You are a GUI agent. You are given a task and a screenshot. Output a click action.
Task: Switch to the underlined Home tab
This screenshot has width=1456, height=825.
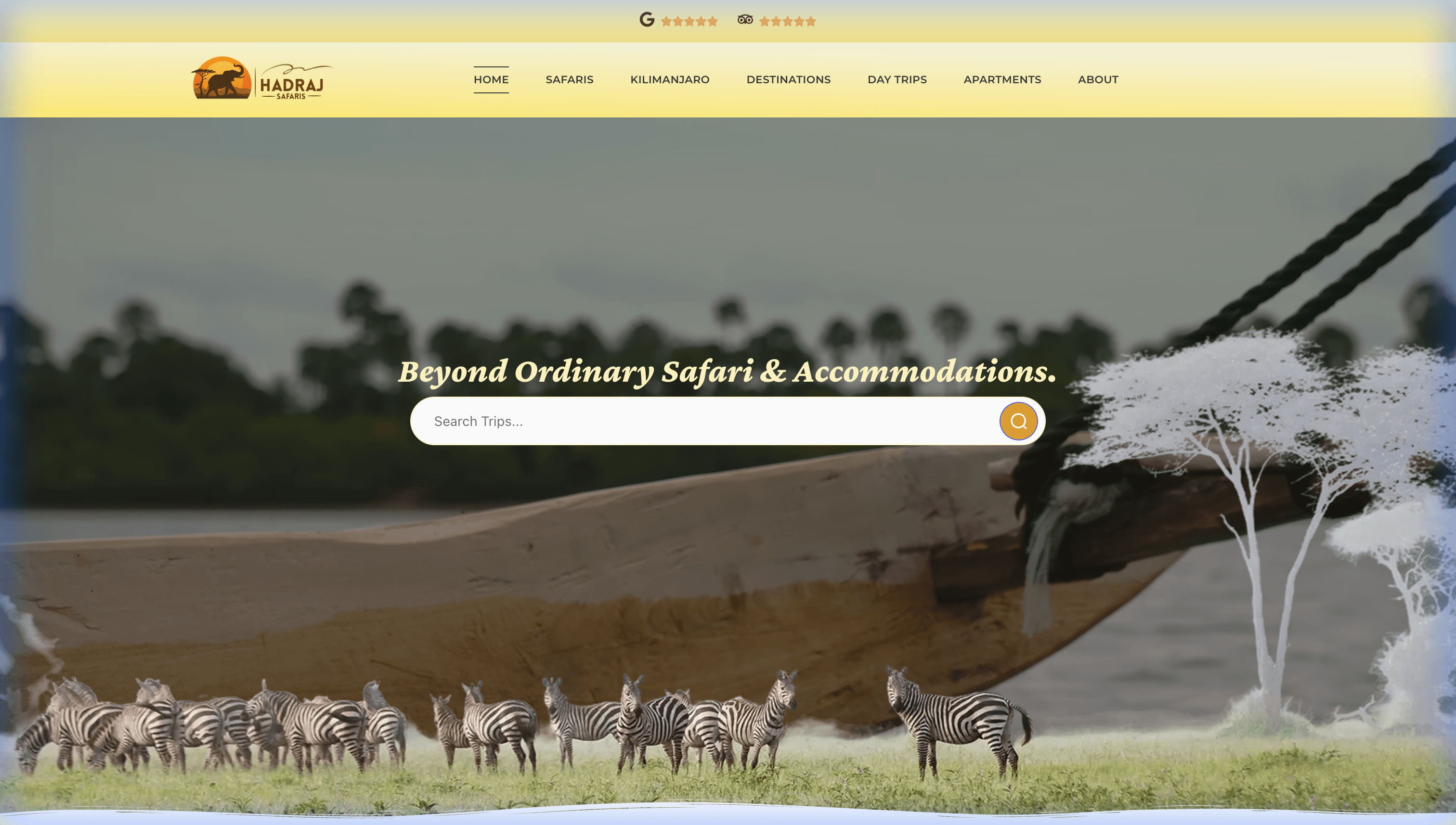491,80
